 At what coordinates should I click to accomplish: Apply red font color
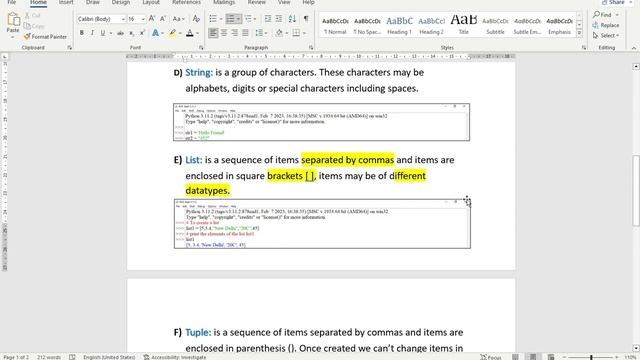click(x=189, y=33)
